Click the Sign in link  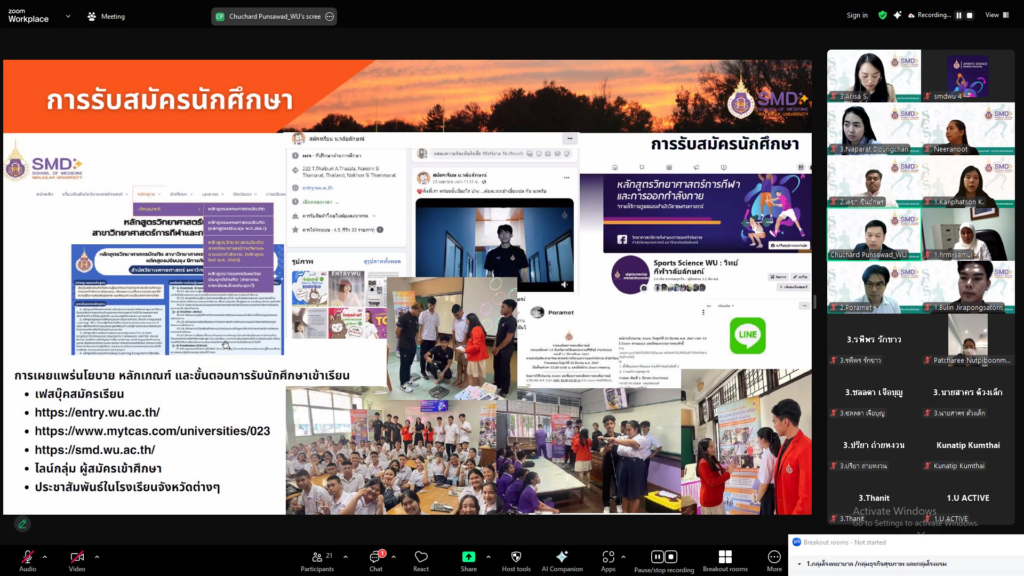857,15
